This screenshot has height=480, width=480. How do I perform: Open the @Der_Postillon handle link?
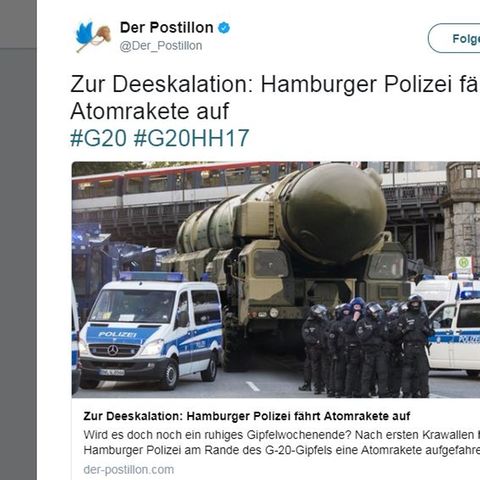tap(161, 46)
